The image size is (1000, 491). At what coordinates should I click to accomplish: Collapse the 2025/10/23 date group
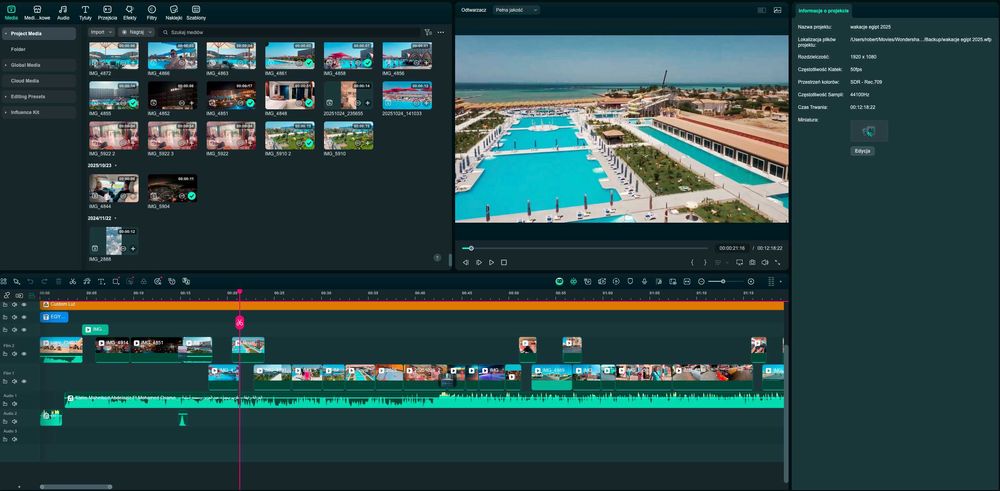coord(115,165)
